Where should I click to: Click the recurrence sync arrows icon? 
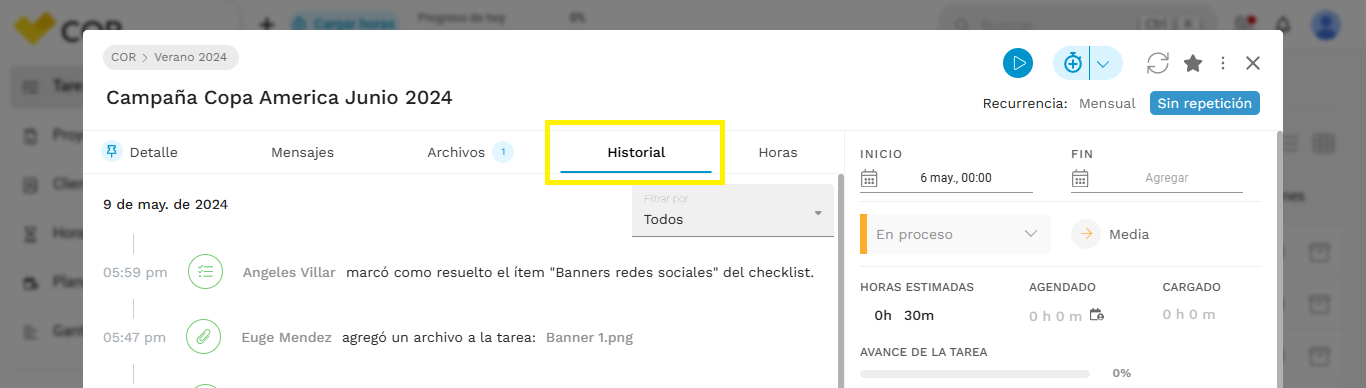tap(1158, 63)
